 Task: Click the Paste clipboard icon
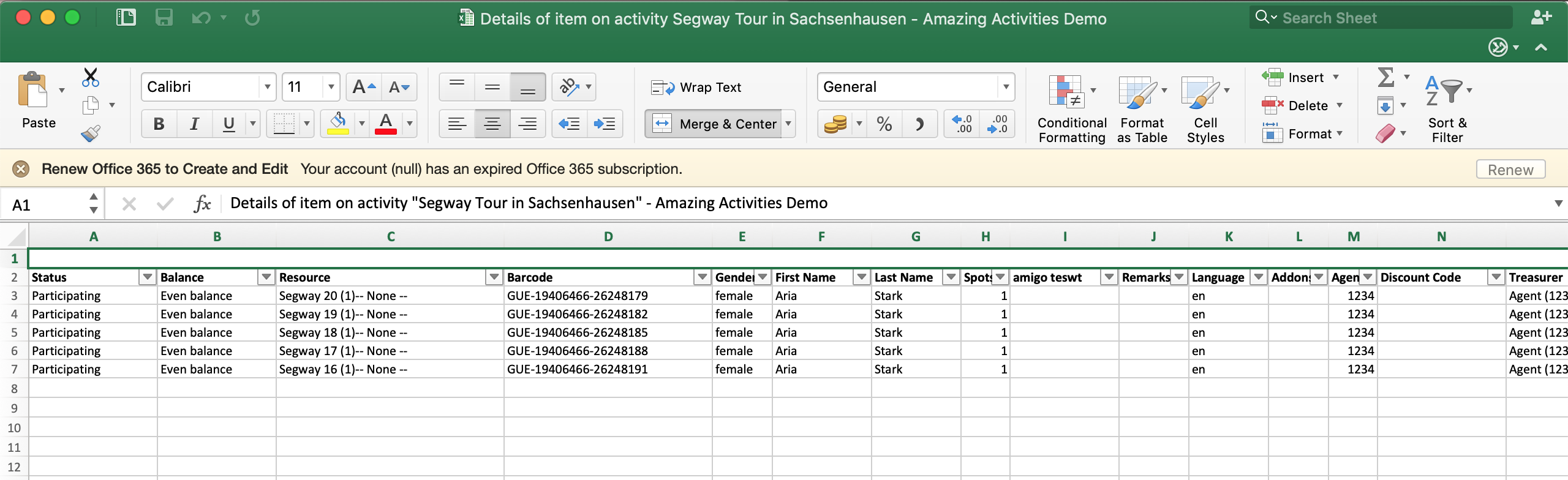[x=33, y=91]
